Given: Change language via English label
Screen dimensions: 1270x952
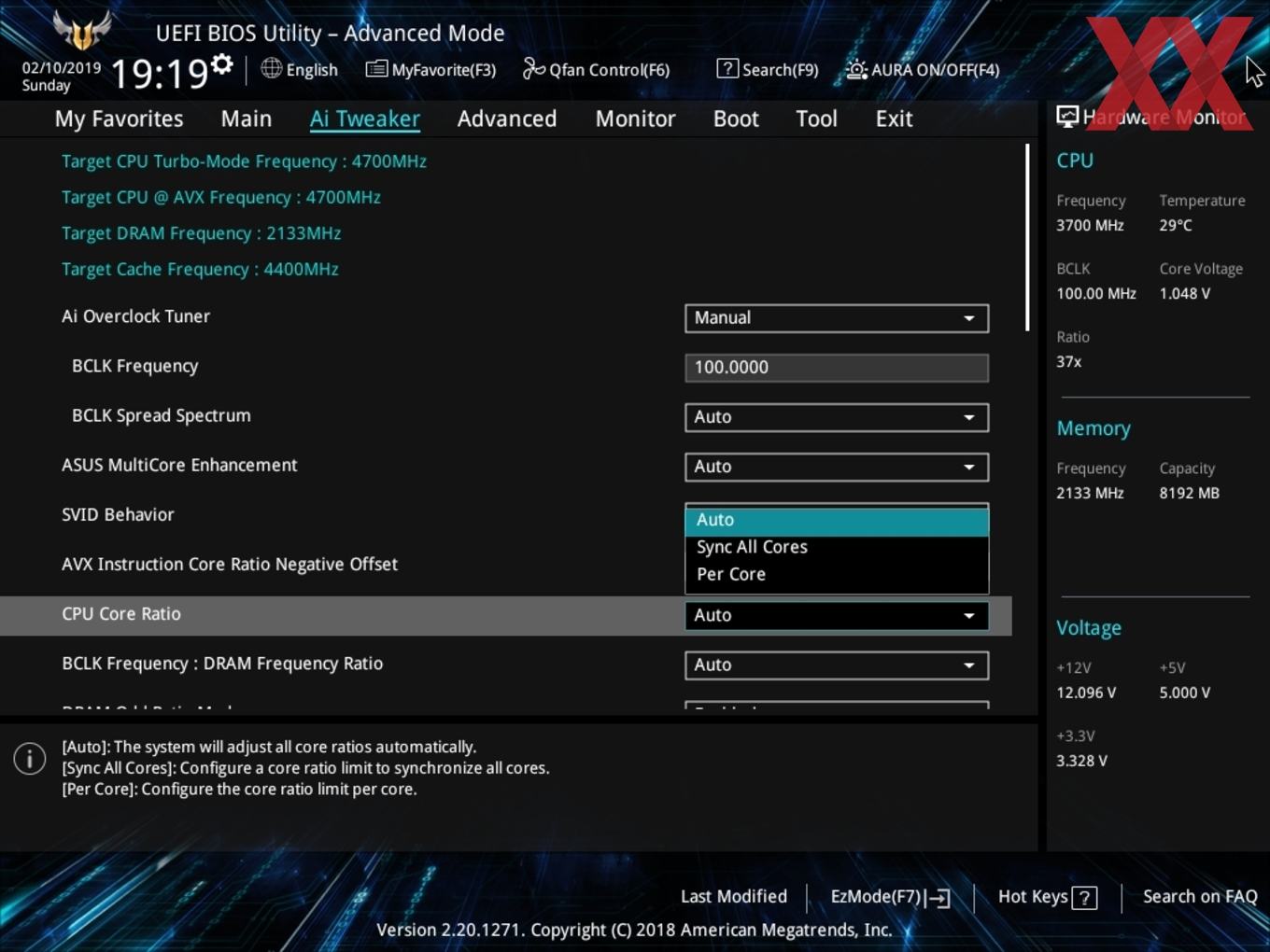Looking at the screenshot, I should pos(312,70).
